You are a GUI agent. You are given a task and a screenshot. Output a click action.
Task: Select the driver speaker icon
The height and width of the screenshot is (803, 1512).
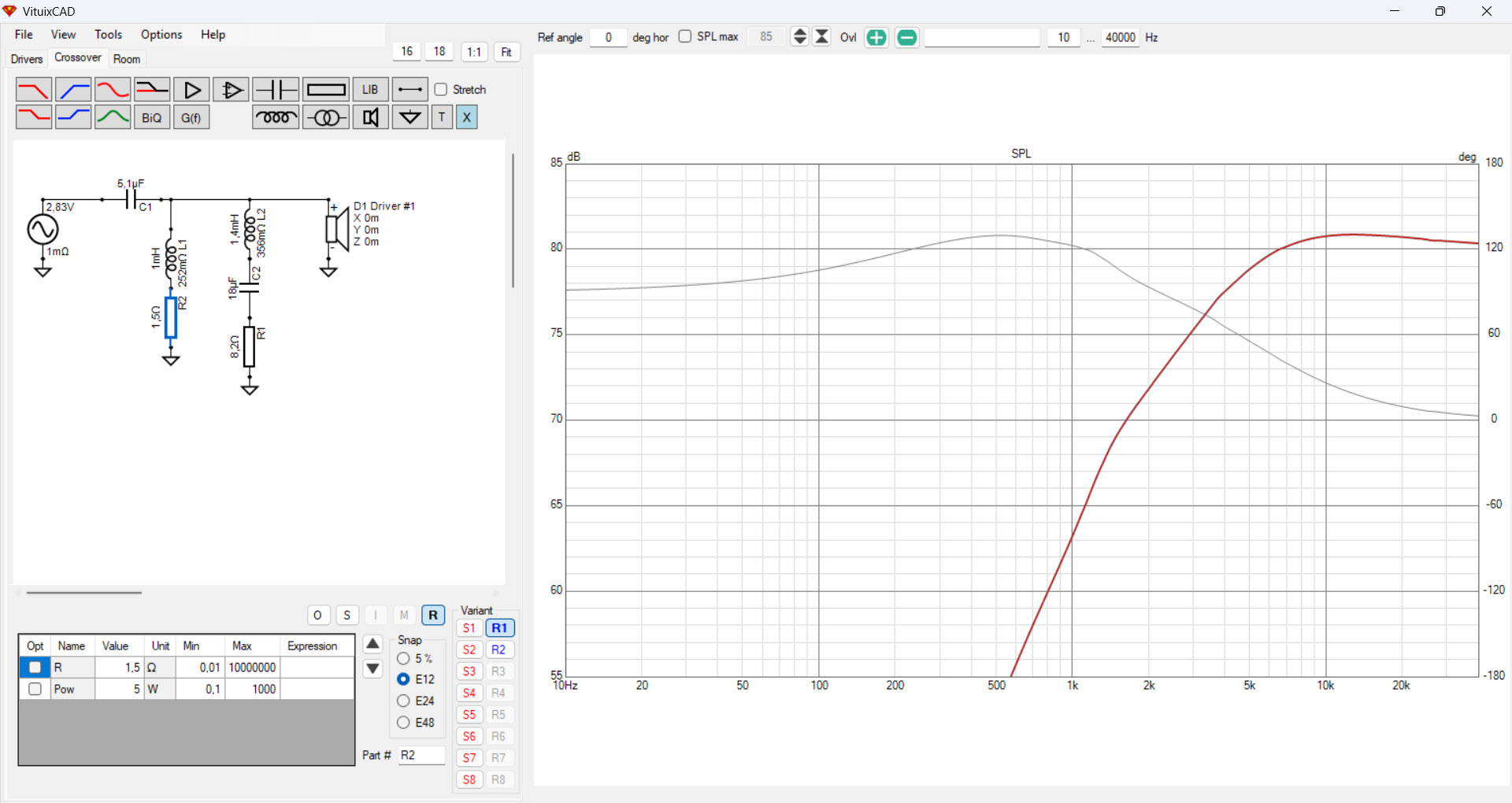point(370,117)
